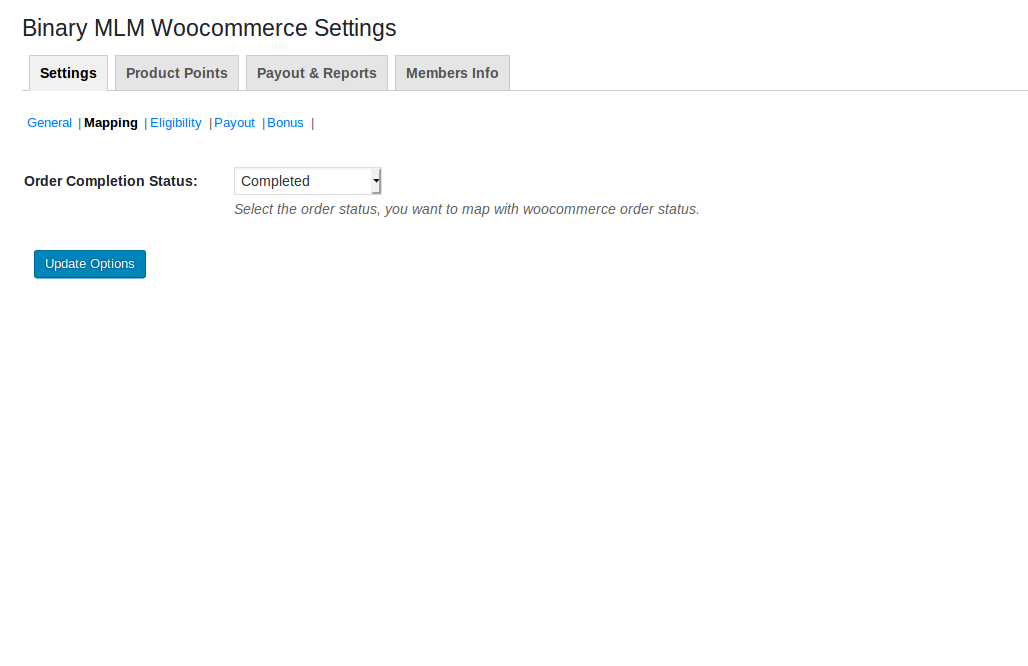The image size is (1028, 666).
Task: Click the Mapping sub-section label
Action: pyautogui.click(x=111, y=123)
